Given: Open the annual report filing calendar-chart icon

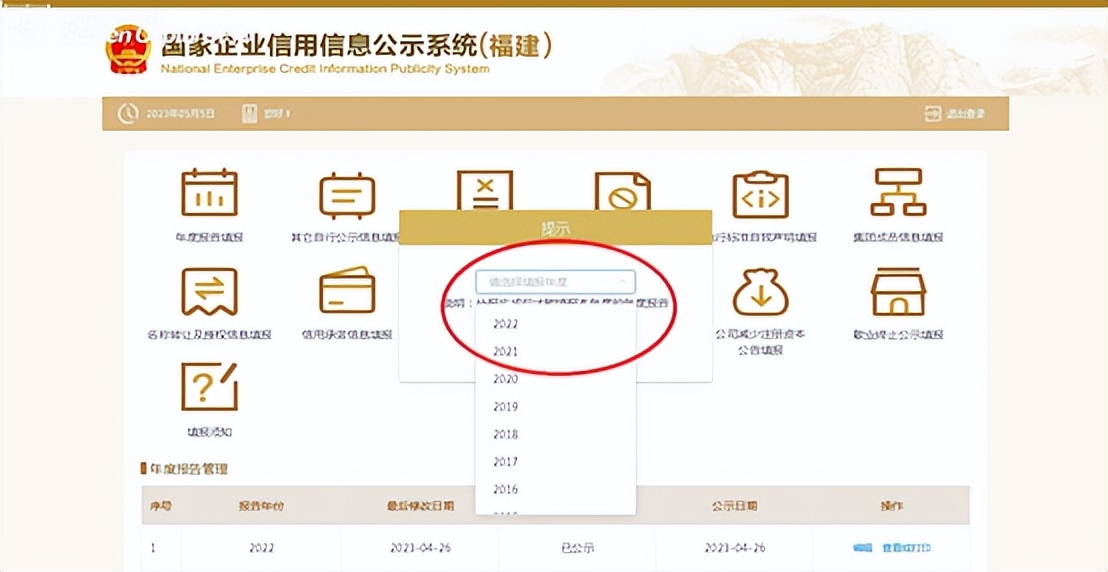Looking at the screenshot, I should coord(209,192).
